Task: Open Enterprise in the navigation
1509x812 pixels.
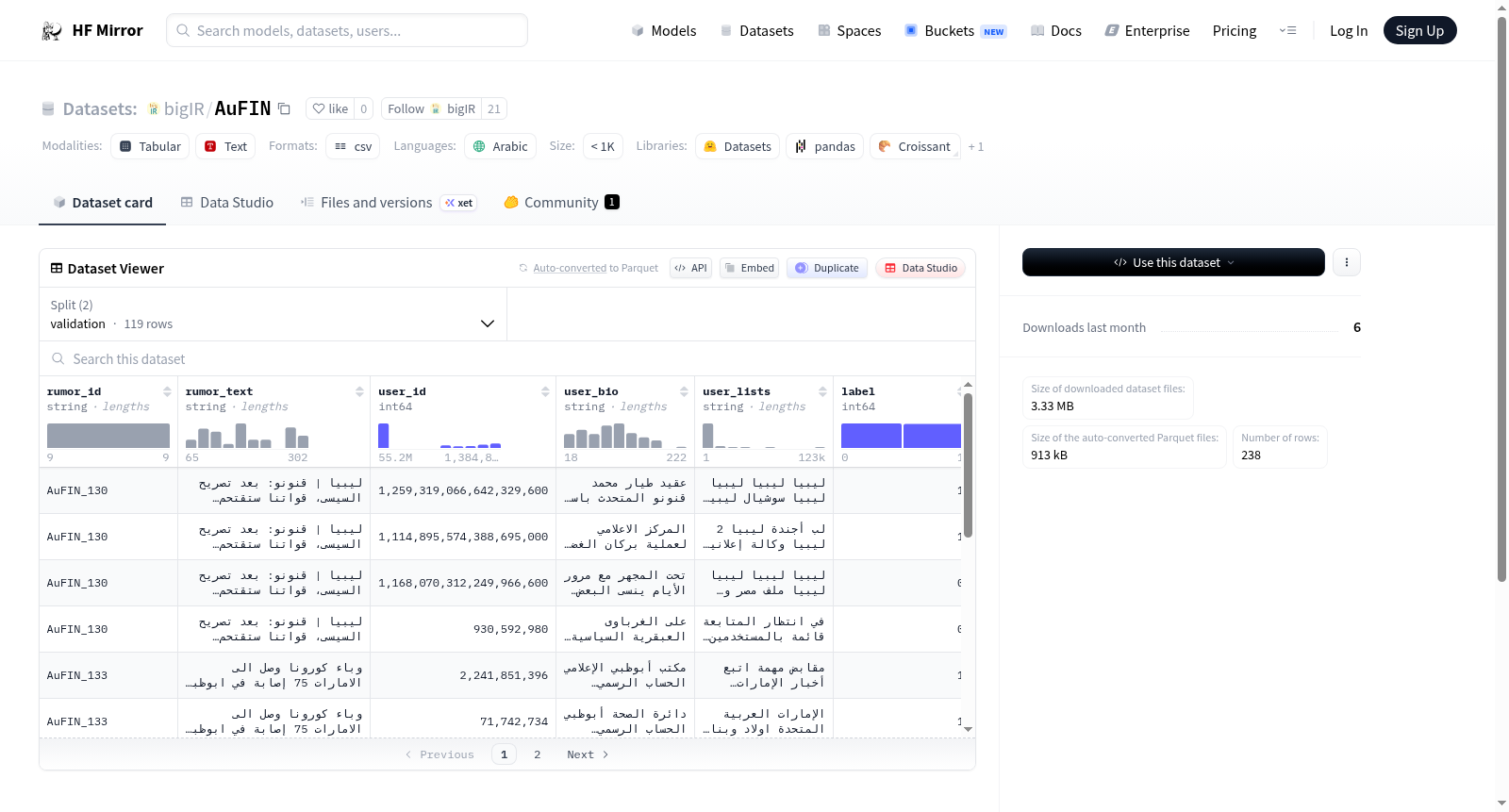Action: 1147,31
